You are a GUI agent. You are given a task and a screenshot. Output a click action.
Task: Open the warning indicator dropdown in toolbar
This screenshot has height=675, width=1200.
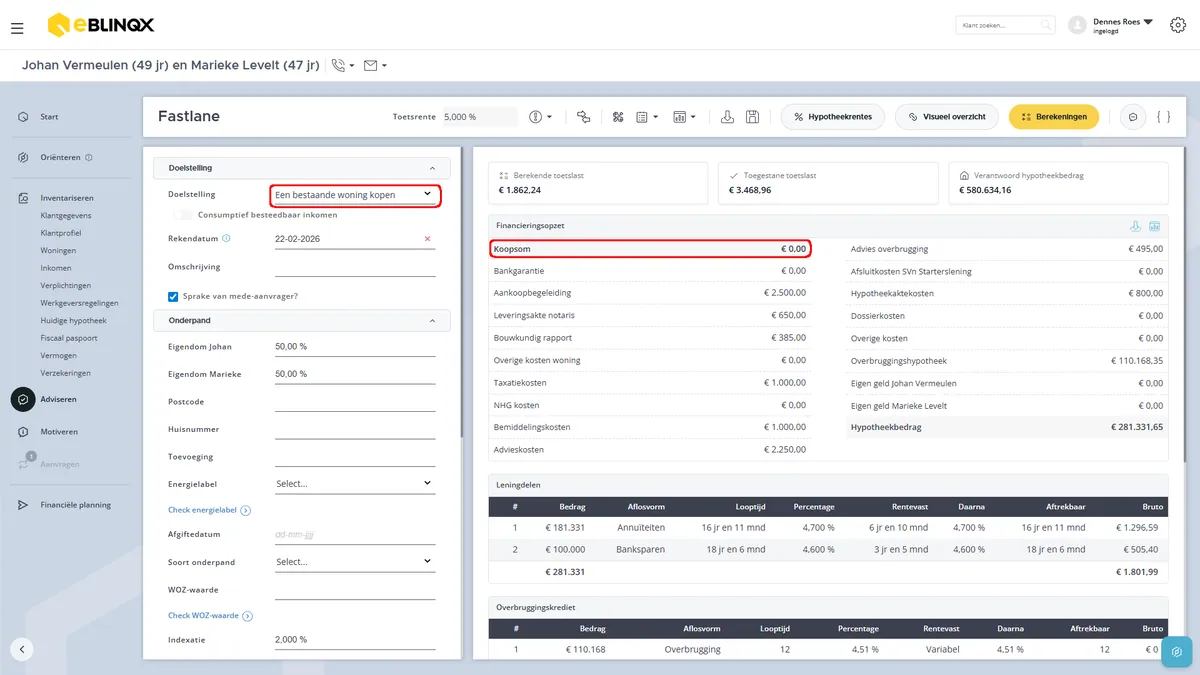(x=541, y=117)
